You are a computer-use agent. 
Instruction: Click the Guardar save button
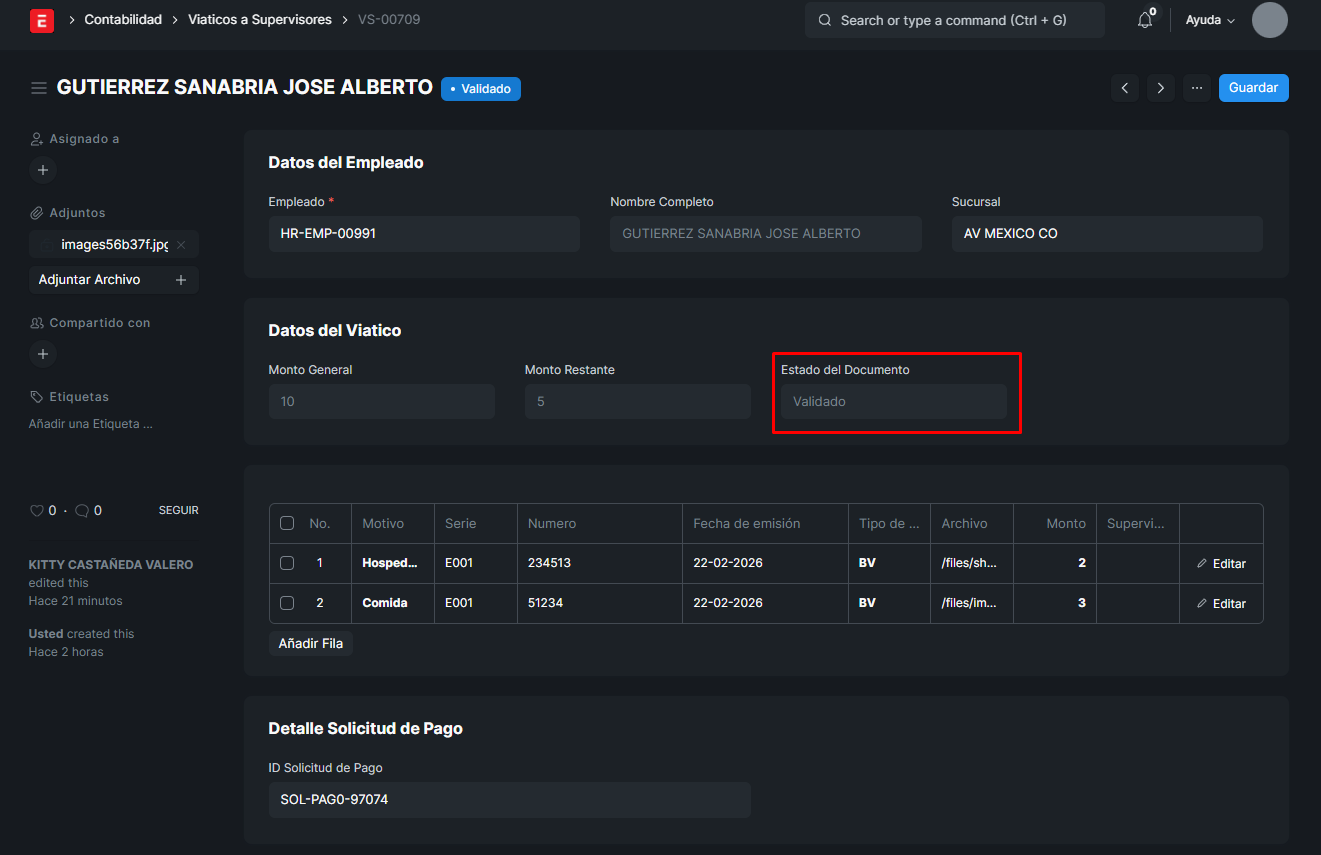coord(1253,88)
